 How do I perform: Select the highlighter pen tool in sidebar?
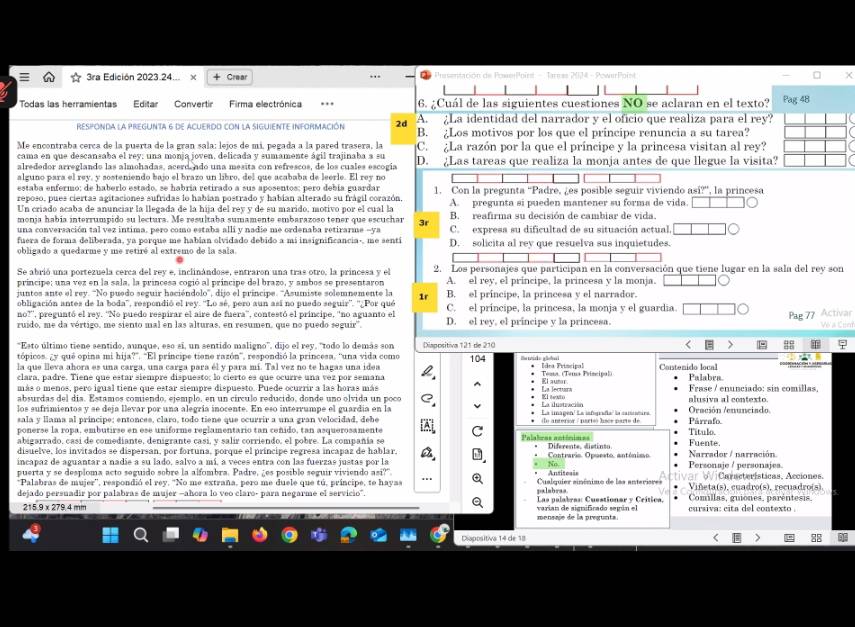point(428,372)
